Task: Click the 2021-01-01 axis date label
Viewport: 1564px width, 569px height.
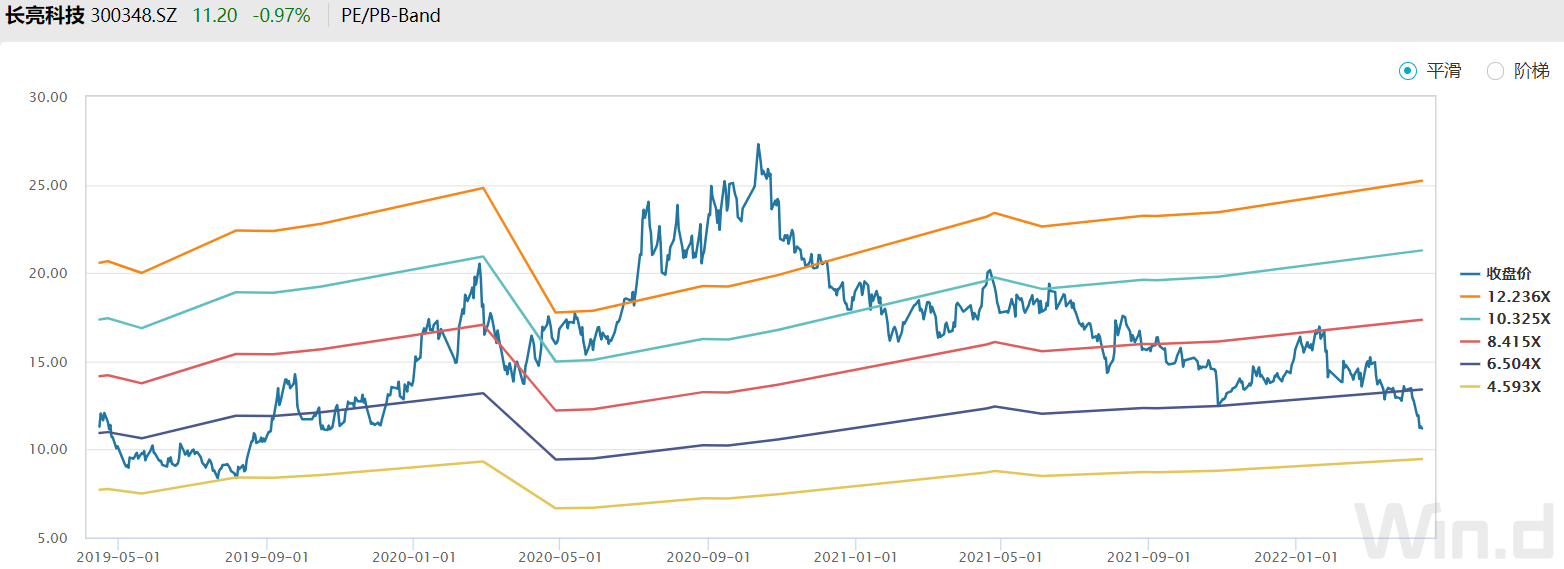Action: pos(855,555)
